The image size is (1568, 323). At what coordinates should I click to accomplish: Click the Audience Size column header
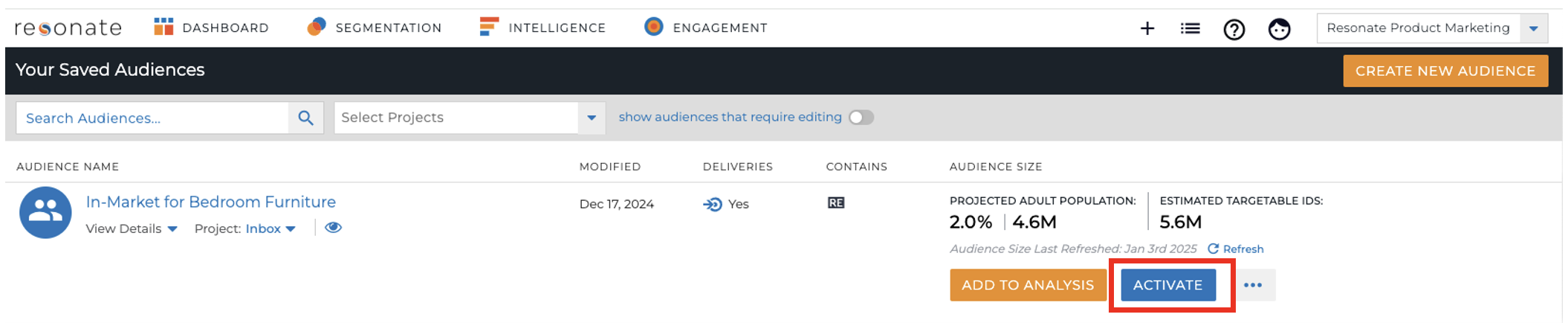pos(996,167)
